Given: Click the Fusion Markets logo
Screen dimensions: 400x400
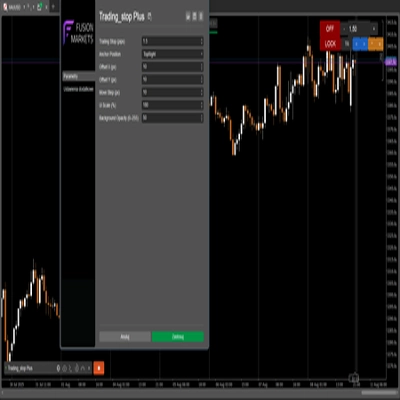Looking at the screenshot, I should pos(79,33).
